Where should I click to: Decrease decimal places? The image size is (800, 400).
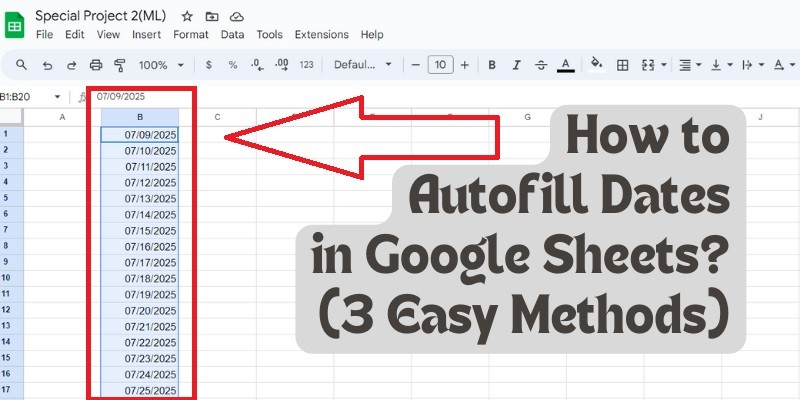257,65
